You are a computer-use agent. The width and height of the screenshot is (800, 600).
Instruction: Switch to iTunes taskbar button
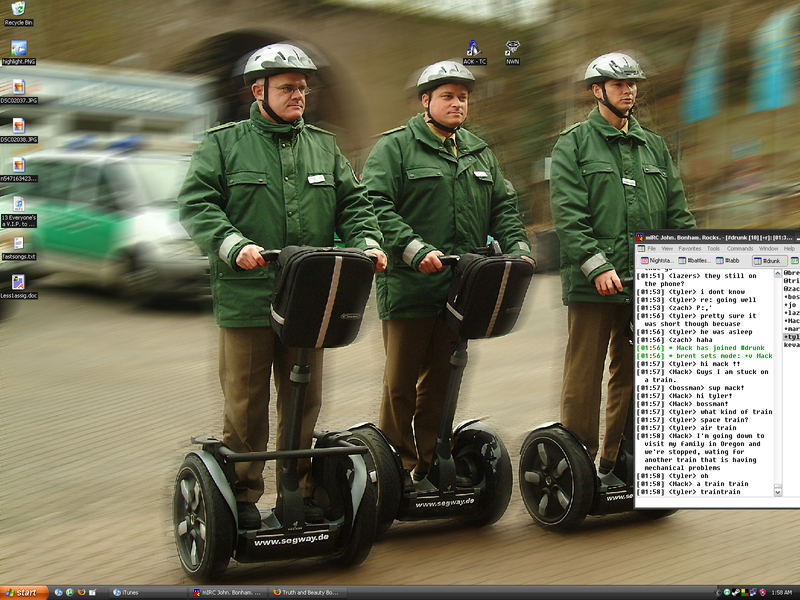149,592
